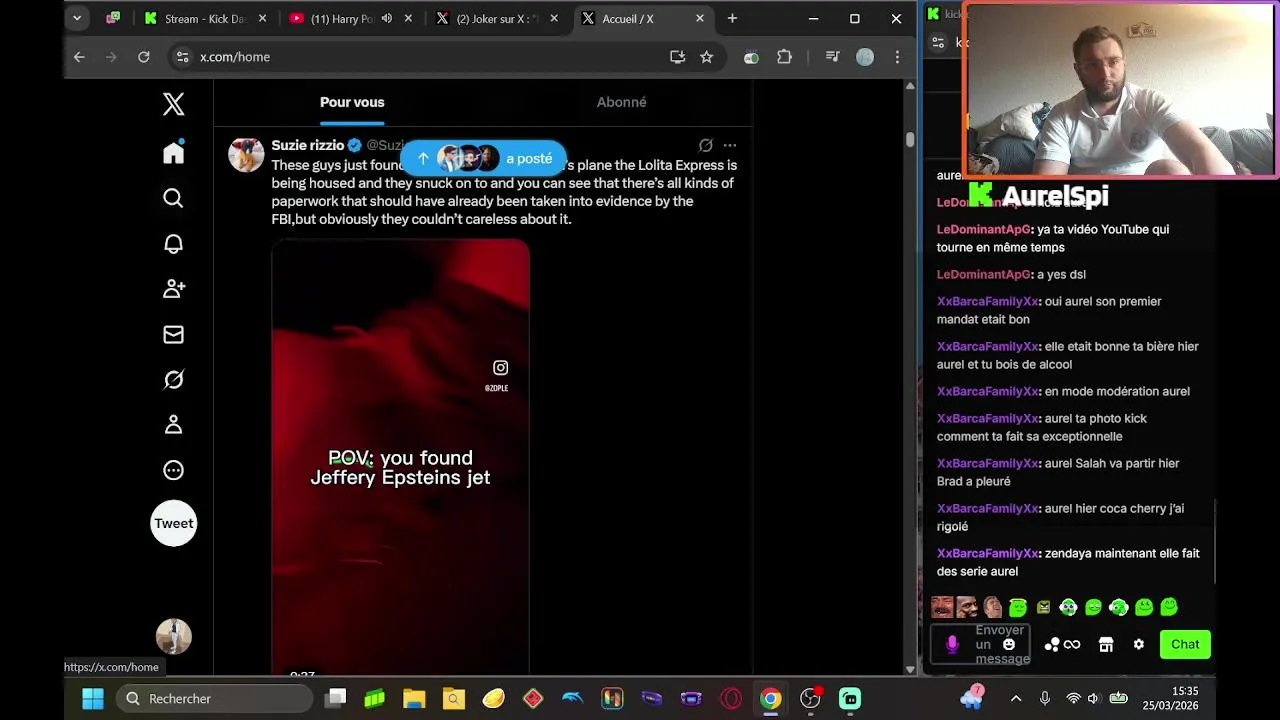Open media control icon in Chrome toolbar
This screenshot has width=1280, height=720.
click(x=832, y=57)
